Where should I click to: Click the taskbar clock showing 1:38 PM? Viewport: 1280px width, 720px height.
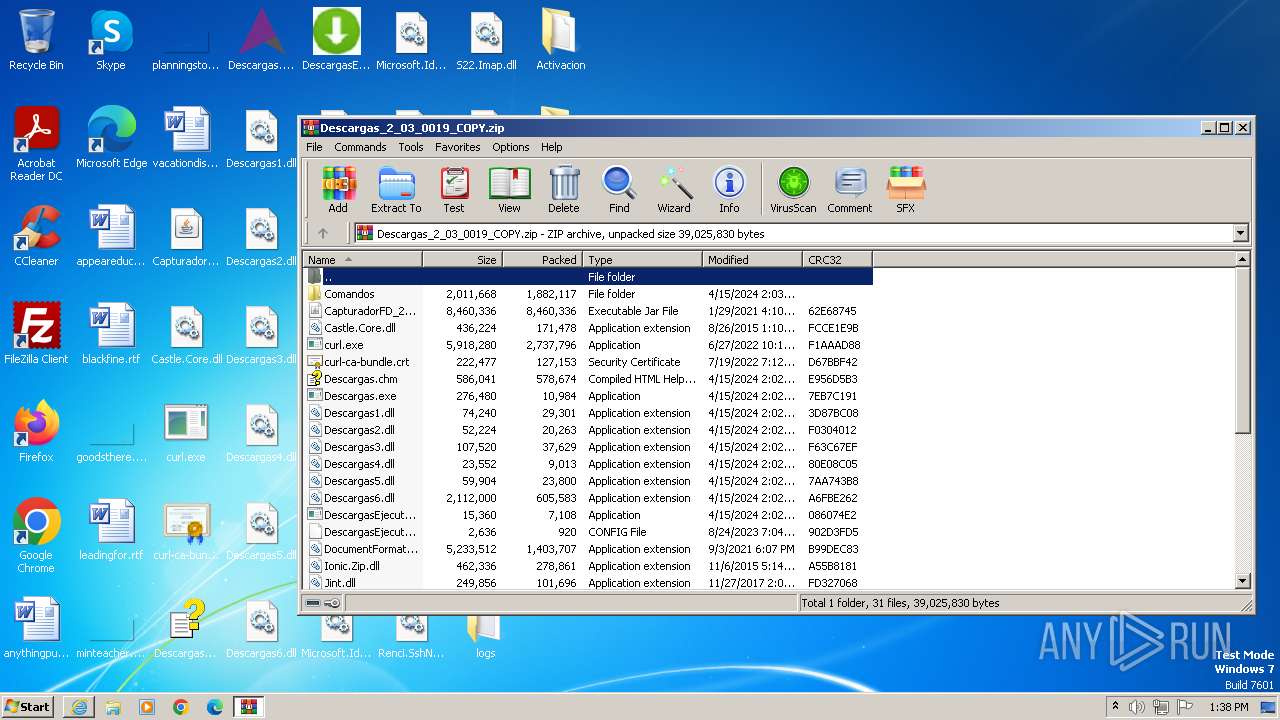click(x=1228, y=707)
